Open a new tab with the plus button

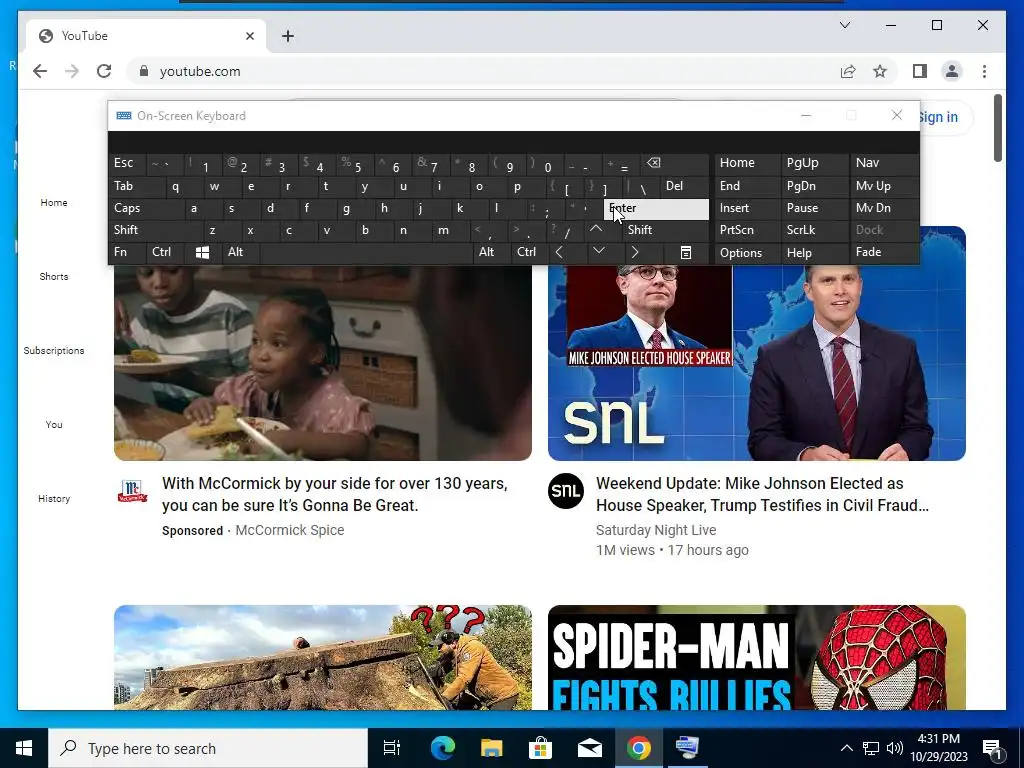(287, 36)
